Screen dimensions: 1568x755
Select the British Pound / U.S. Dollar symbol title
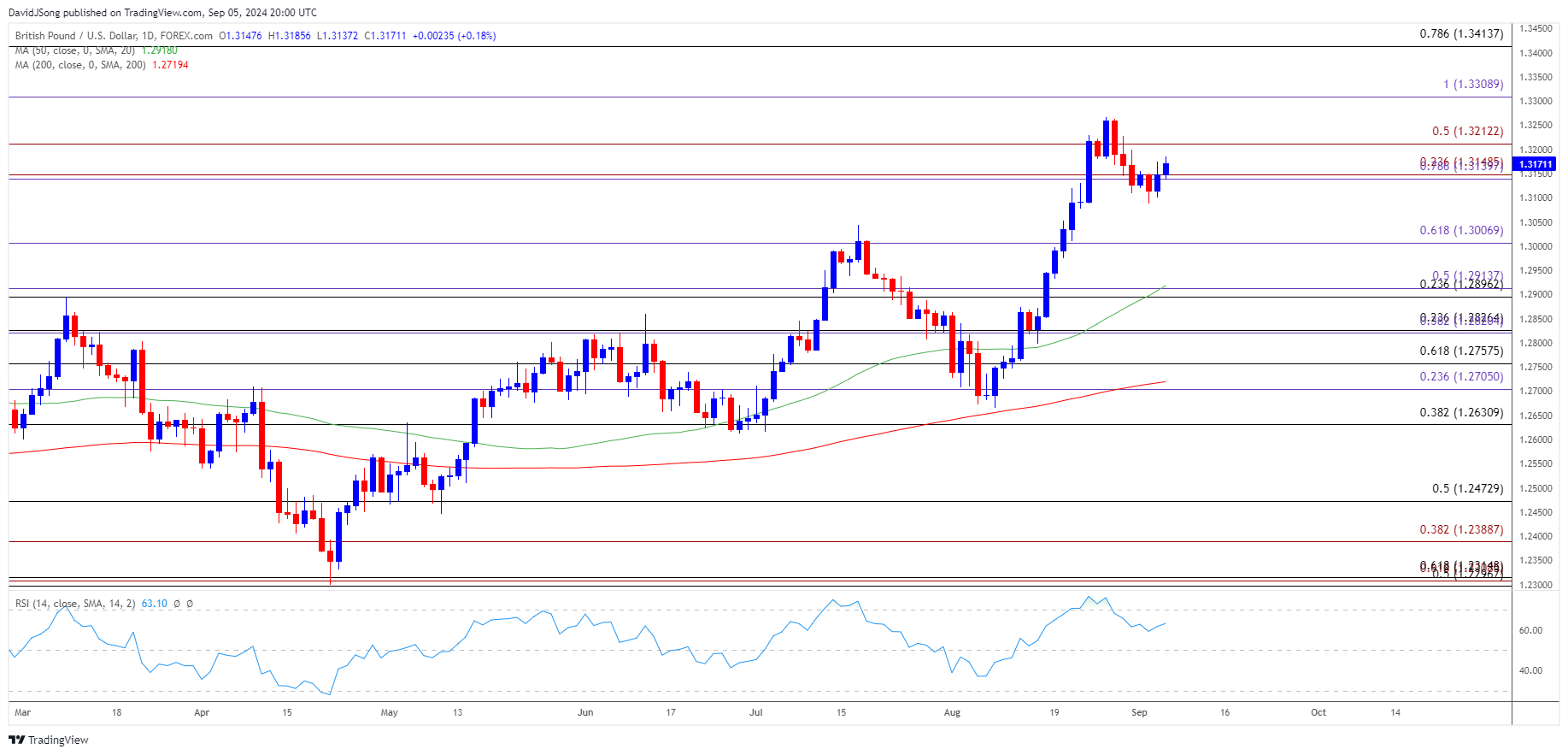114,36
